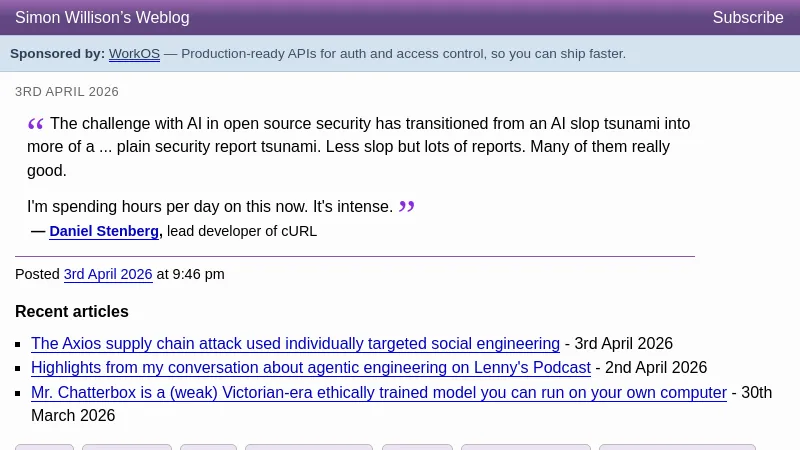The width and height of the screenshot is (800, 450).
Task: Follow the "3rd April 2026" posted date link
Action: [x=108, y=274]
